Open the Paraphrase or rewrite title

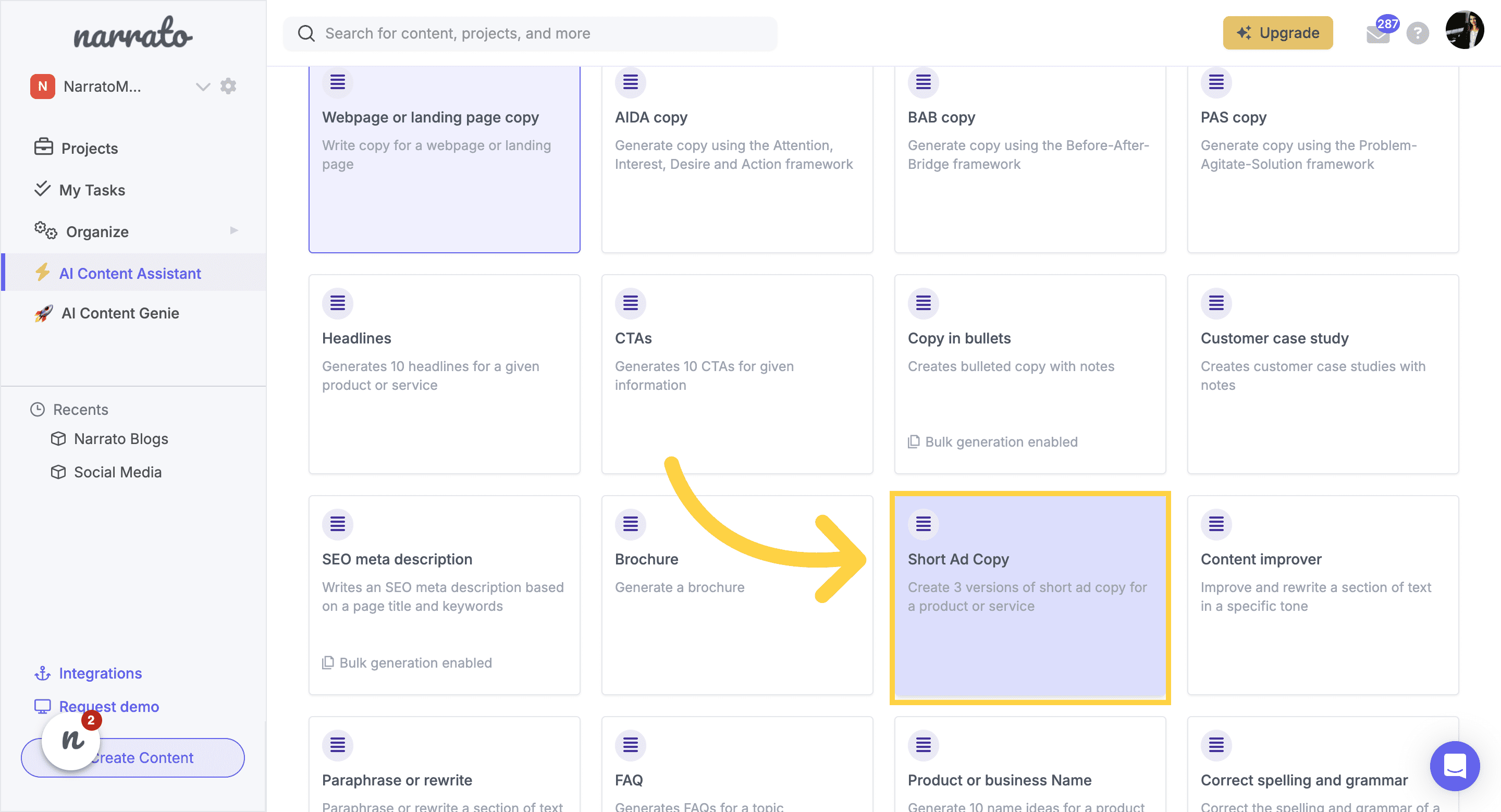point(397,780)
